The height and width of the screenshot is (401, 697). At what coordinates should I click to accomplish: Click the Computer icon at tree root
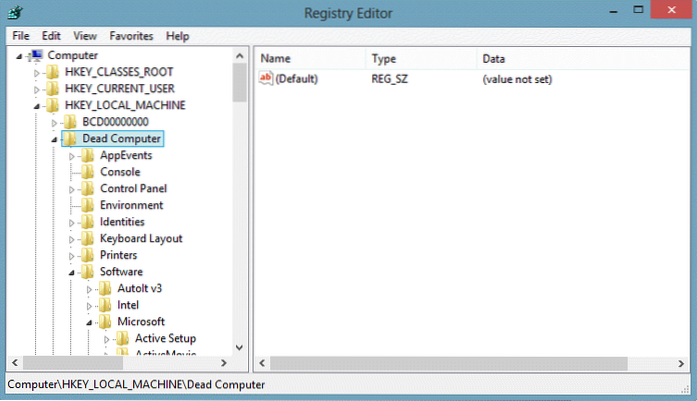pyautogui.click(x=36, y=55)
